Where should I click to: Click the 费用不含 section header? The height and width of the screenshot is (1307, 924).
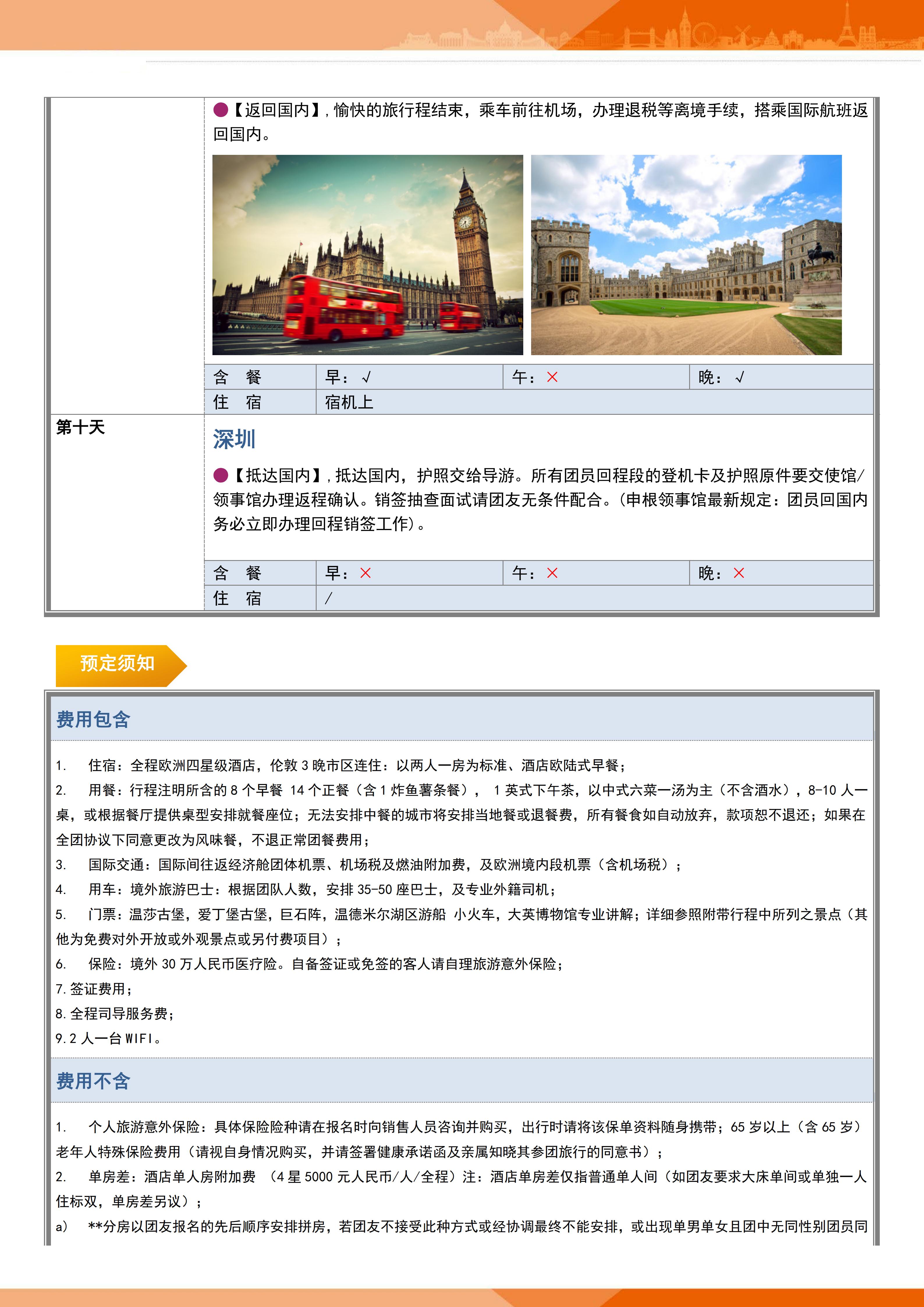pyautogui.click(x=93, y=1081)
